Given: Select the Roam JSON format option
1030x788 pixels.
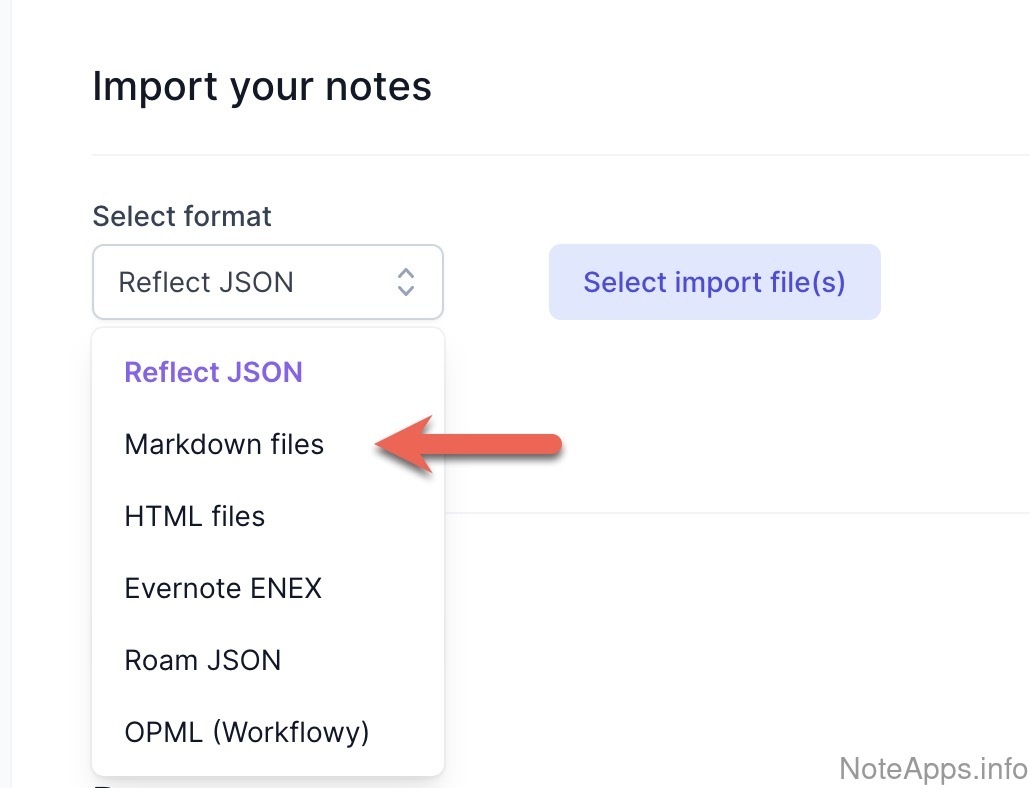Looking at the screenshot, I should [203, 660].
